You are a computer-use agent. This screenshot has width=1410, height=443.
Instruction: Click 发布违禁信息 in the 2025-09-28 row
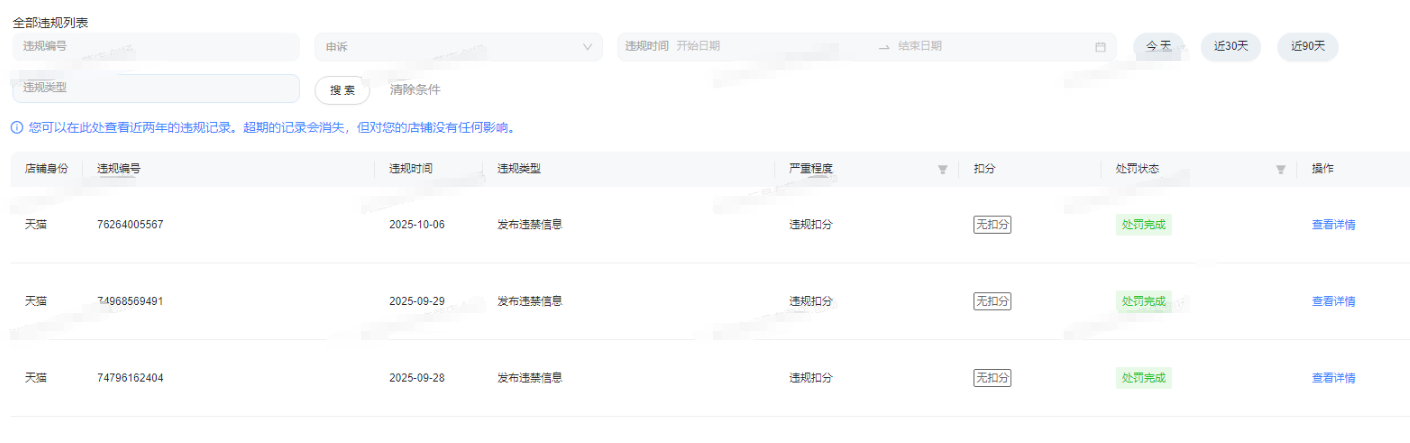click(530, 378)
